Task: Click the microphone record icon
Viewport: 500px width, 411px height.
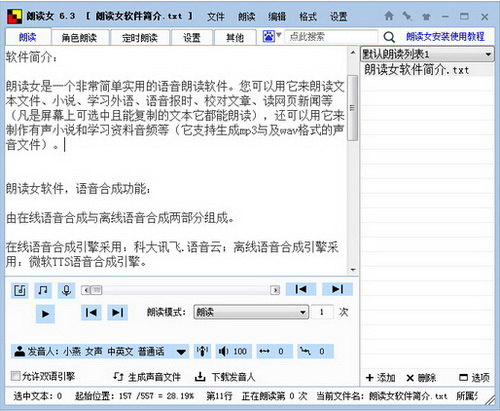Action: [66, 290]
